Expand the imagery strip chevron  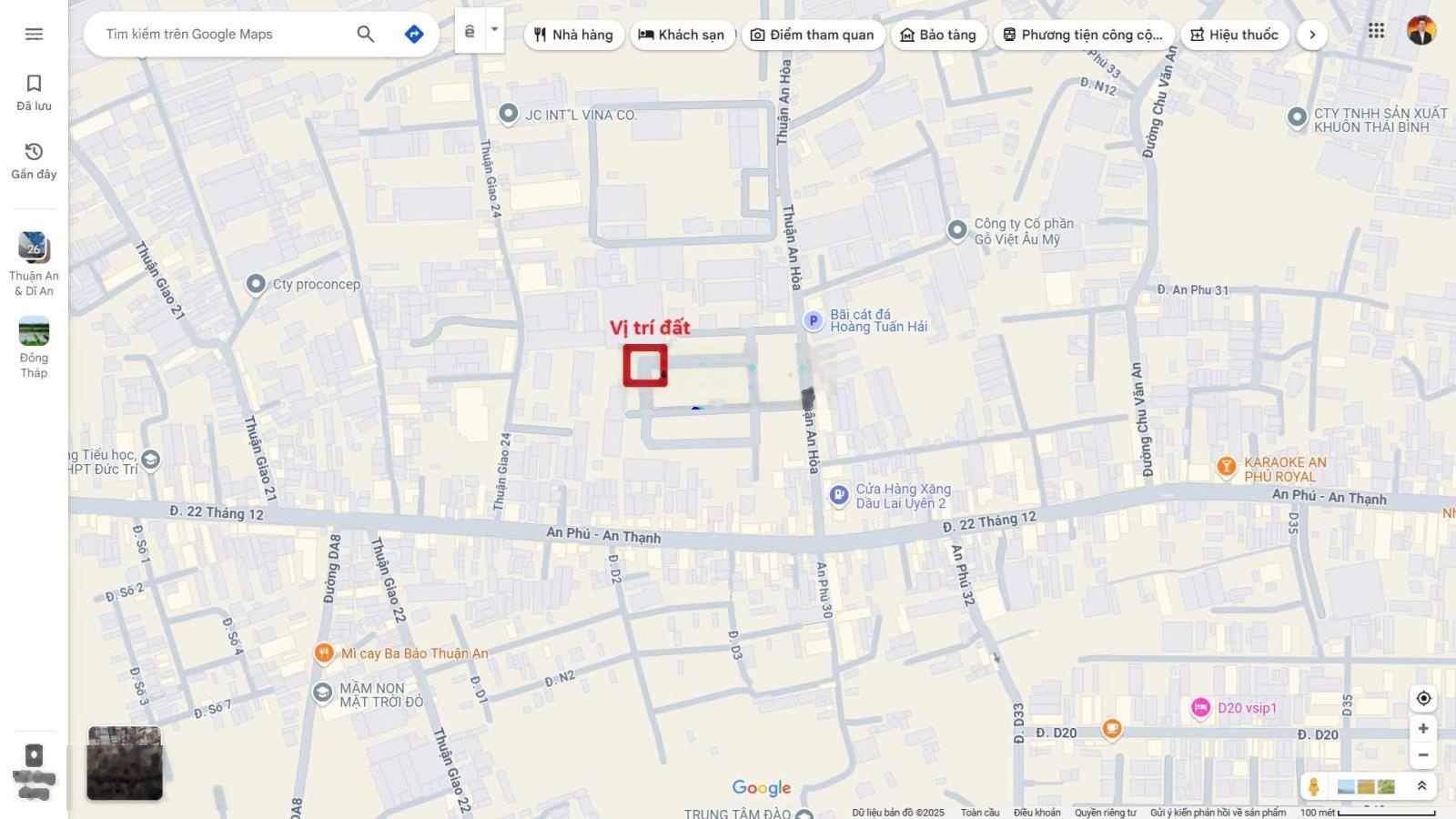click(1421, 786)
